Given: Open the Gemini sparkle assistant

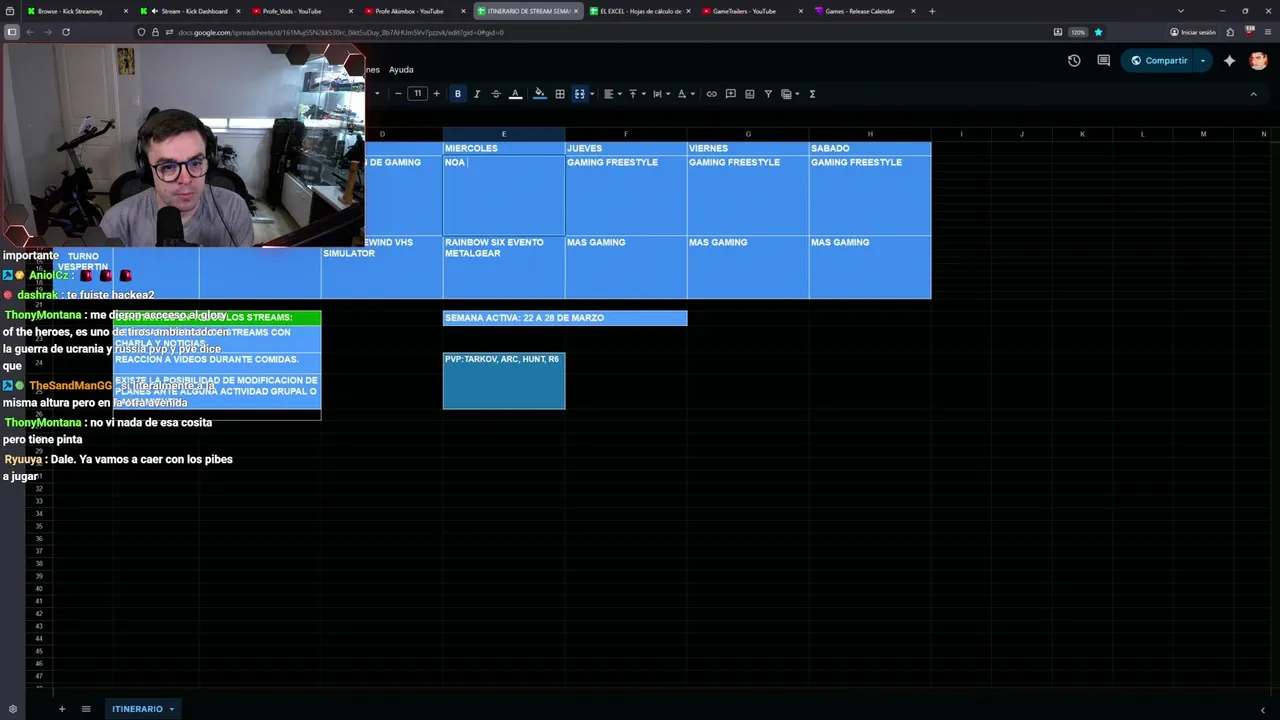Looking at the screenshot, I should (1230, 61).
